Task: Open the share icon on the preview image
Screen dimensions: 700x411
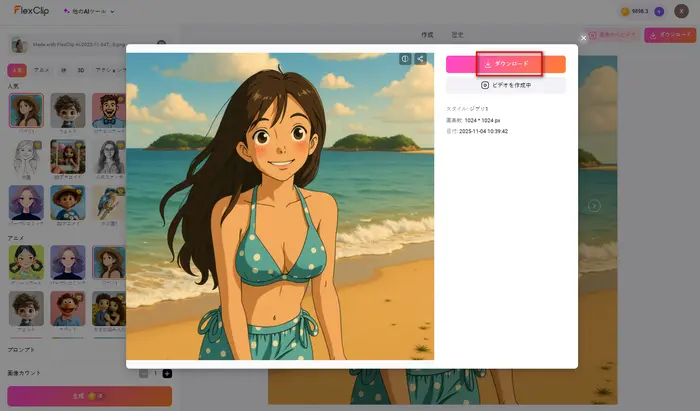Action: click(420, 59)
